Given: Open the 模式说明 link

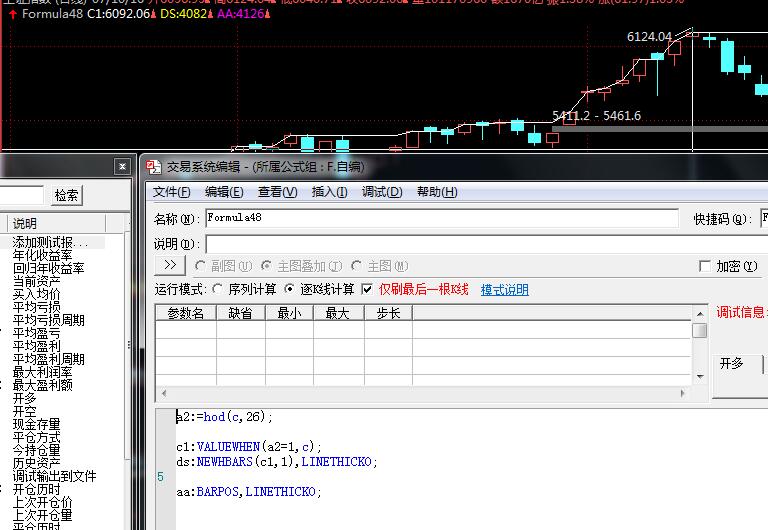Looking at the screenshot, I should tap(504, 289).
